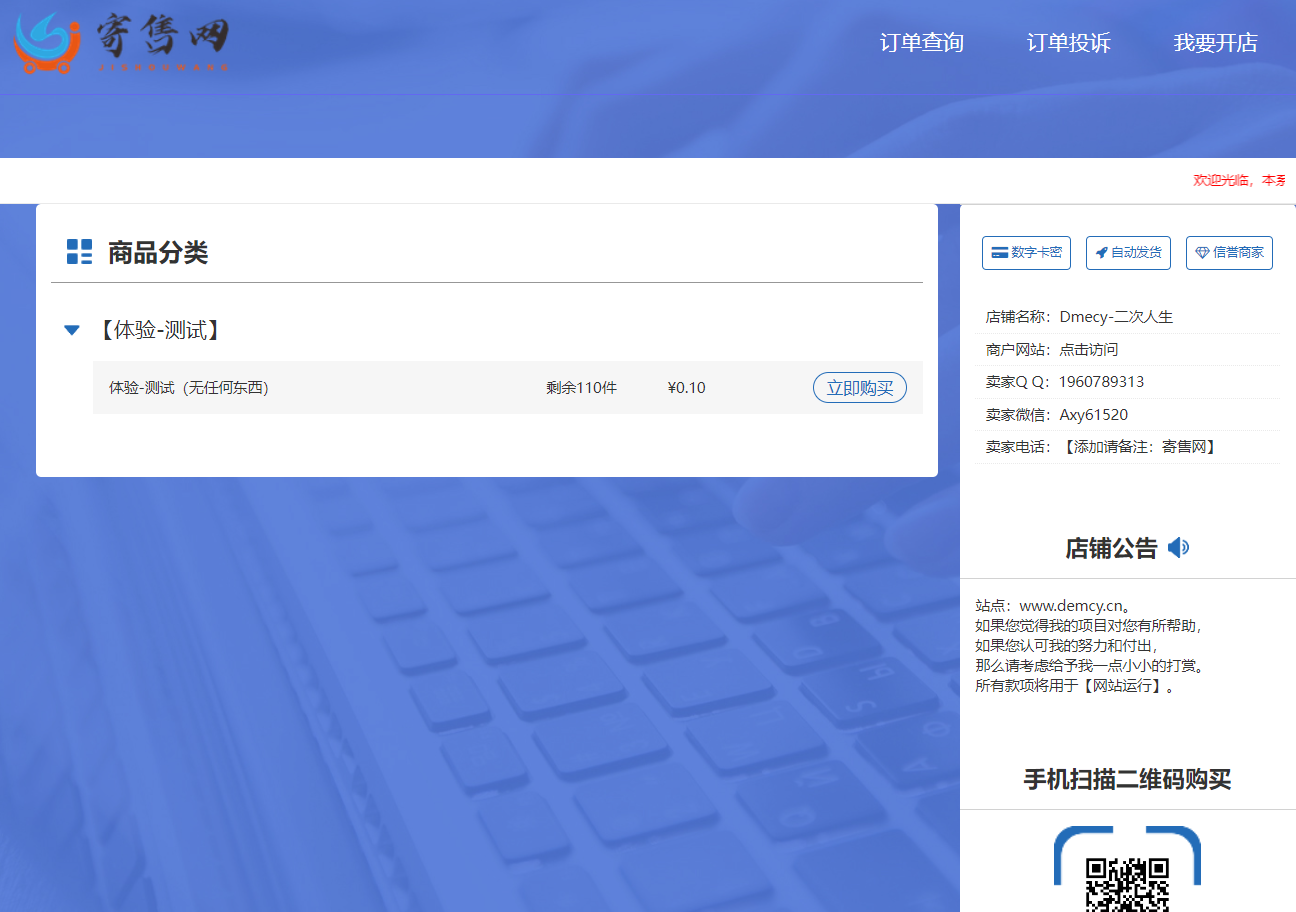Click the announcement line 站点：www.demcy.cn。
Viewport: 1296px width, 912px height.
[x=1053, y=605]
